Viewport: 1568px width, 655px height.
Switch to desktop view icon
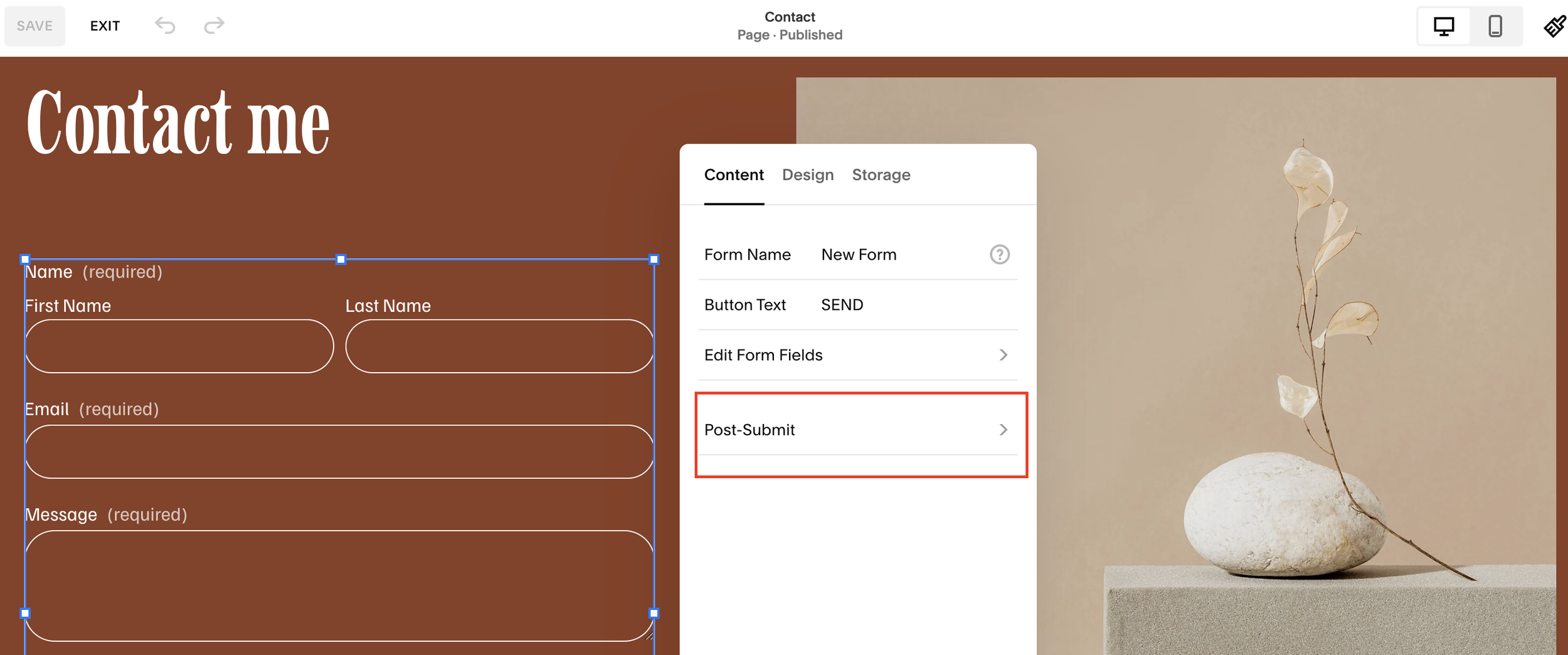[1444, 26]
